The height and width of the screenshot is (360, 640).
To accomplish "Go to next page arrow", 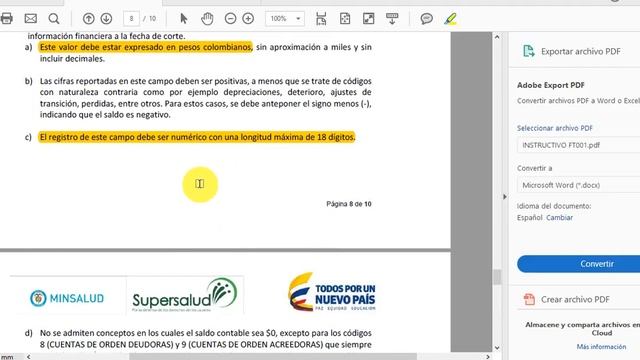I will (106, 18).
